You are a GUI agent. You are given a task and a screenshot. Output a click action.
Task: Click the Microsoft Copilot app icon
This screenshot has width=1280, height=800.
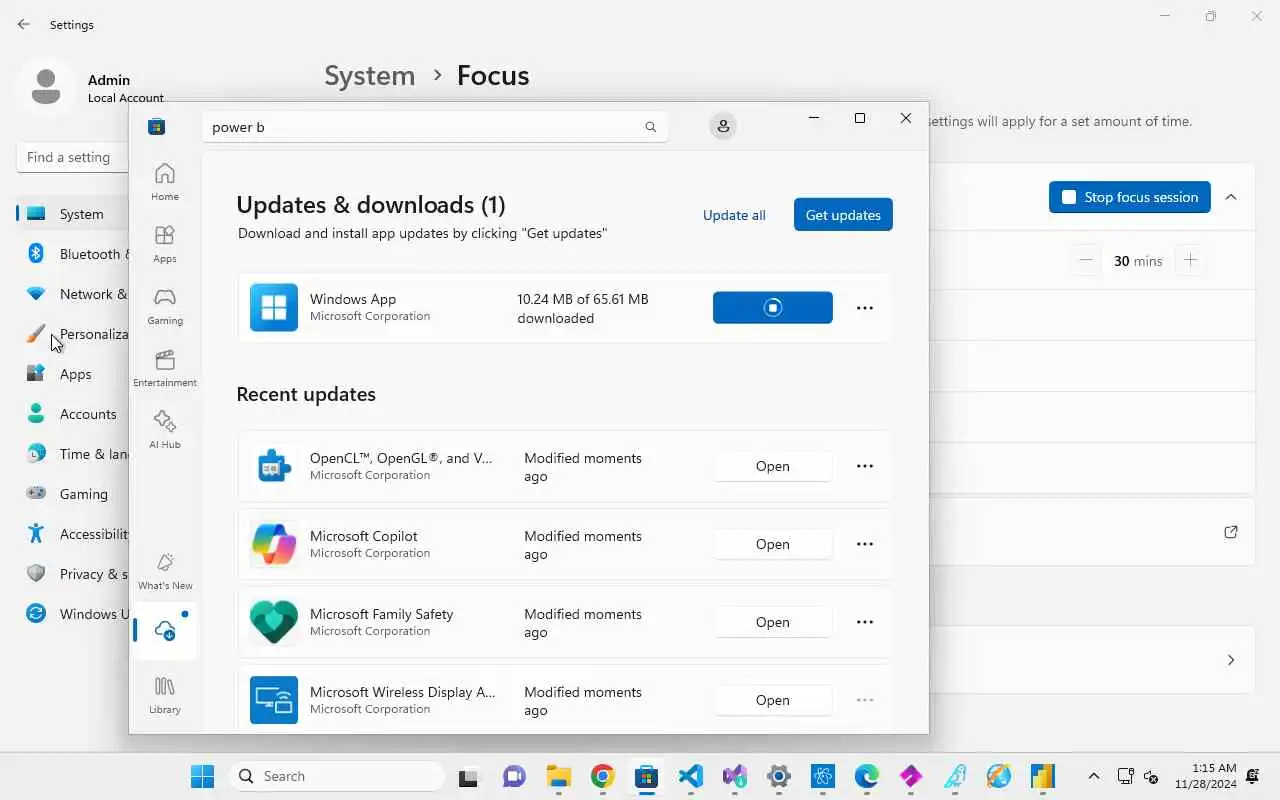point(274,544)
